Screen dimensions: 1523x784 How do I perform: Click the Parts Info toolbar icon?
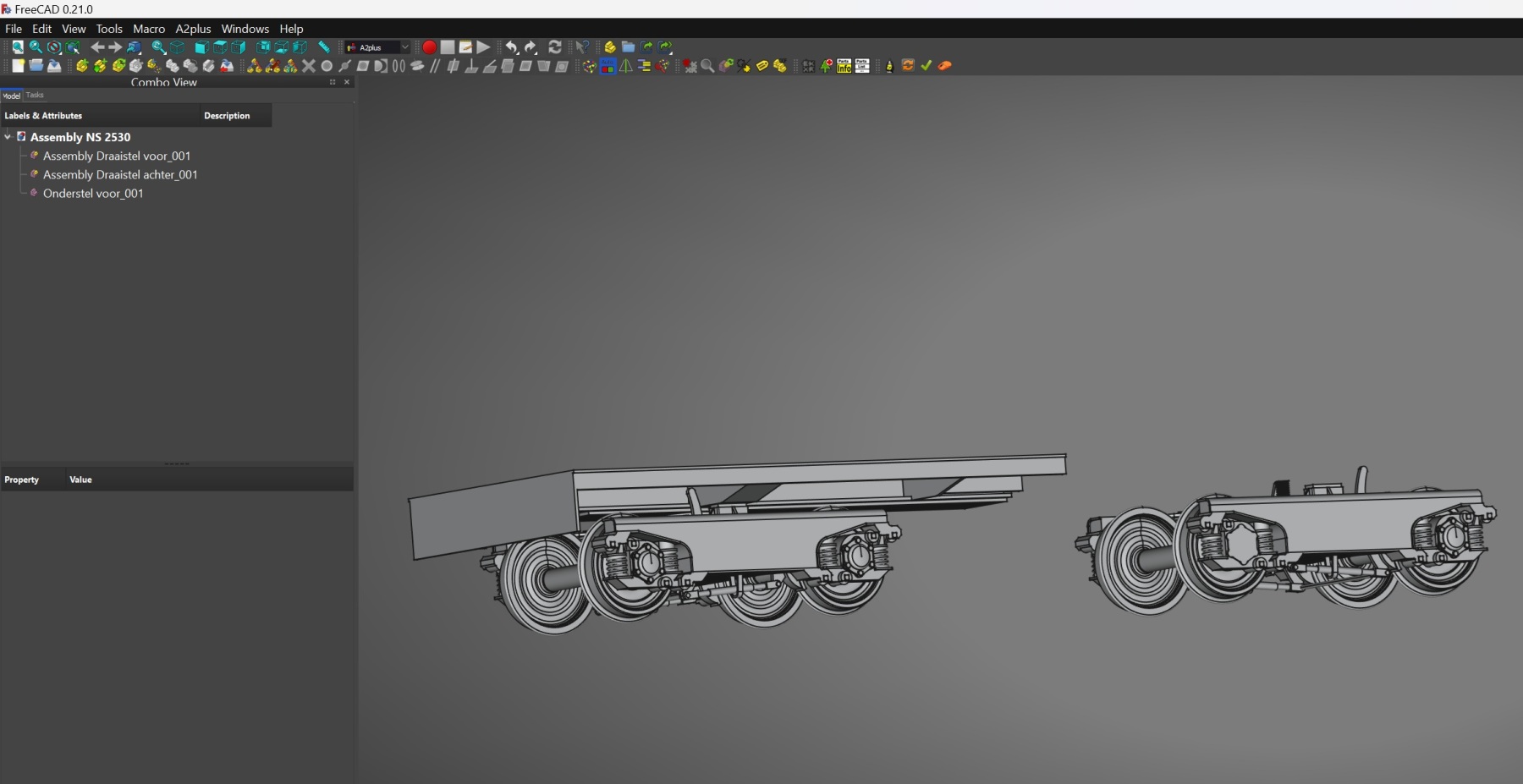click(x=844, y=66)
